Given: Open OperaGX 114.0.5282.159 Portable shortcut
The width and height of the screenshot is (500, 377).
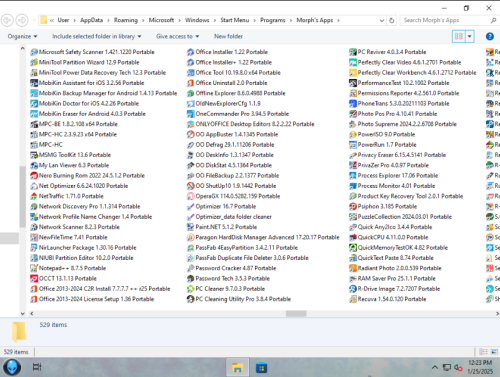Looking at the screenshot, I should coord(233,196).
